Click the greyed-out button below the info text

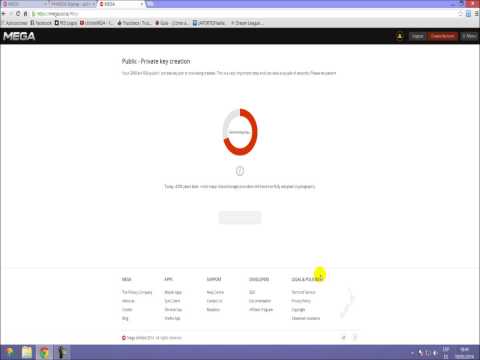[240, 217]
